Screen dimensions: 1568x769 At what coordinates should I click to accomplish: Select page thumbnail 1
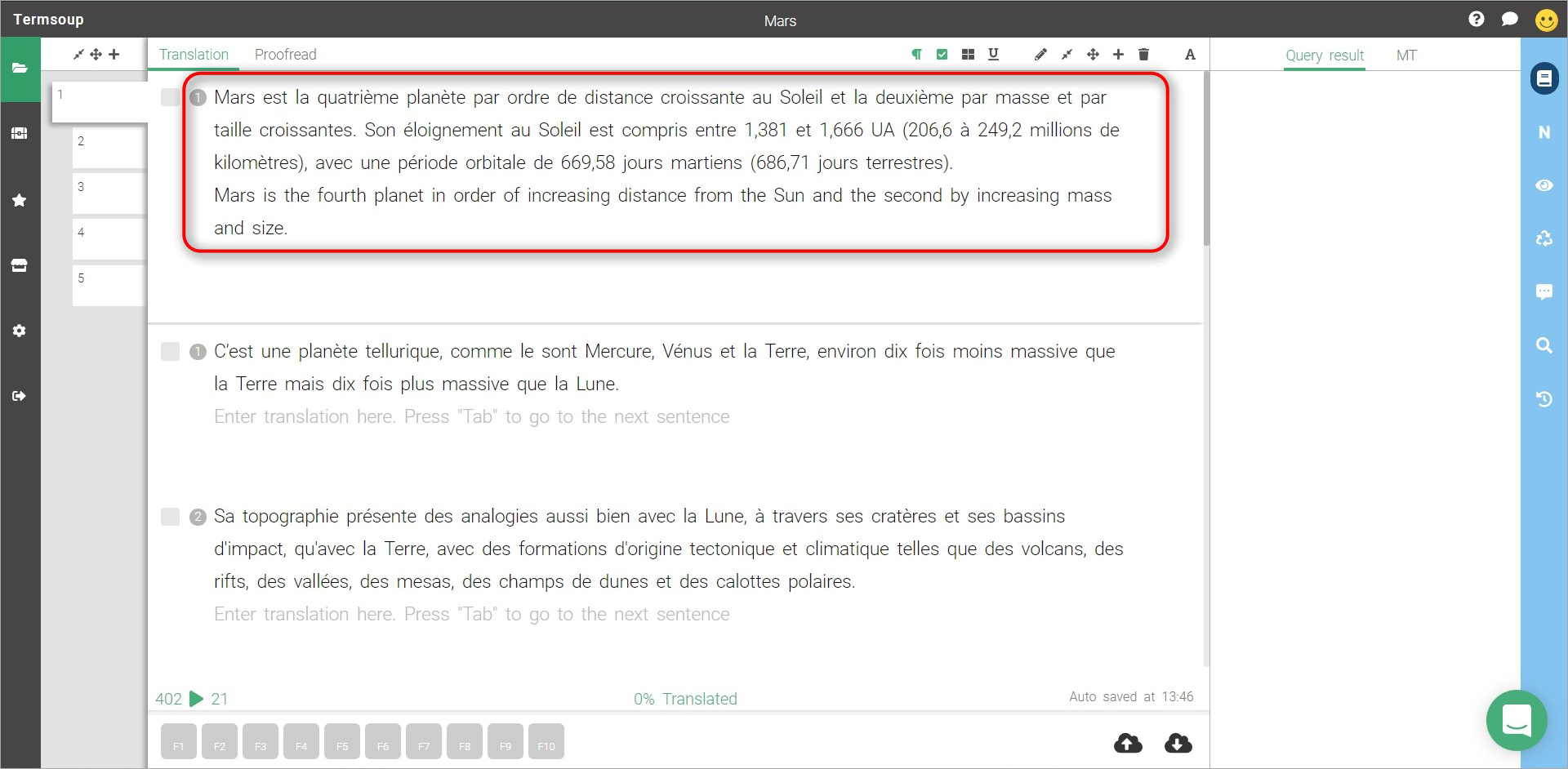pyautogui.click(x=100, y=101)
